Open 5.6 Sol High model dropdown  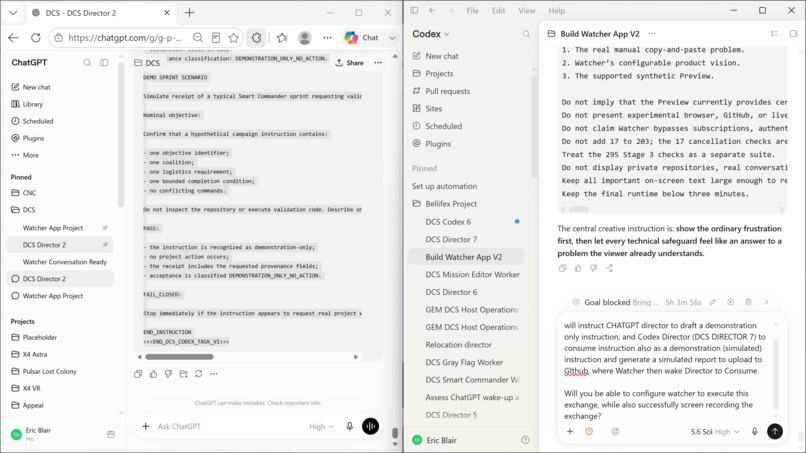click(x=715, y=431)
